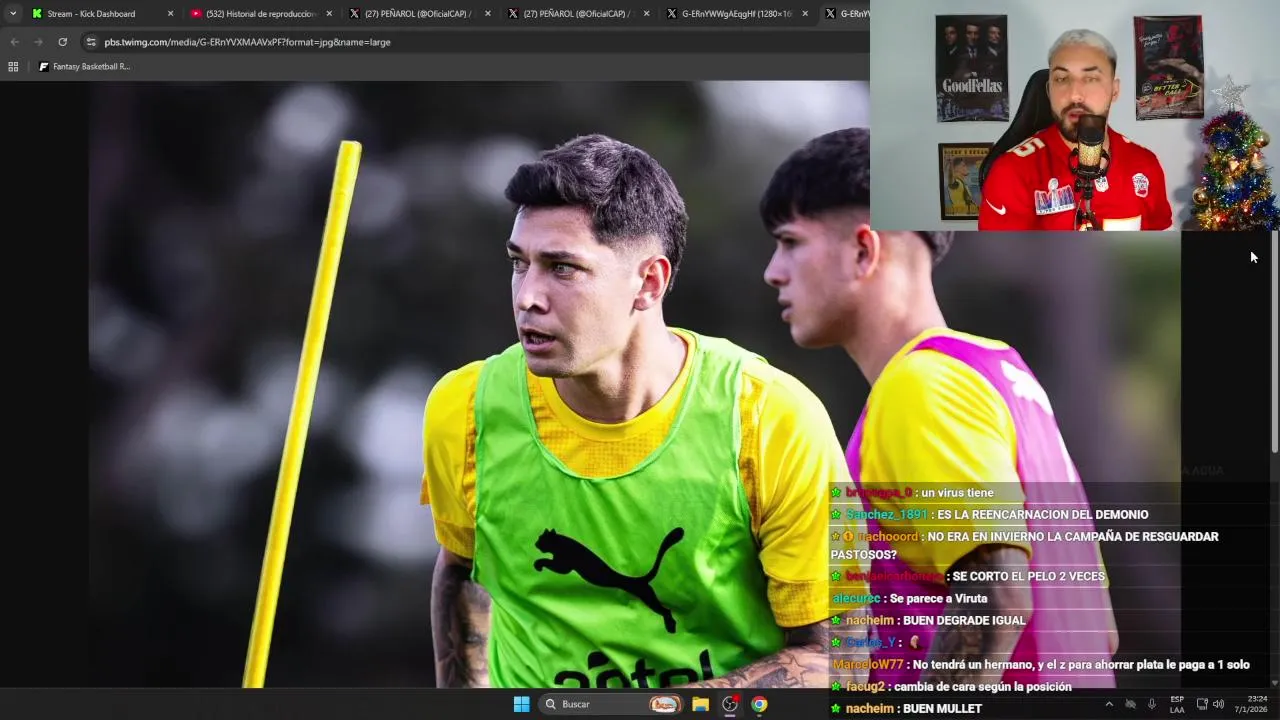
Task: Open OBS Studio from taskbar
Action: click(730, 704)
